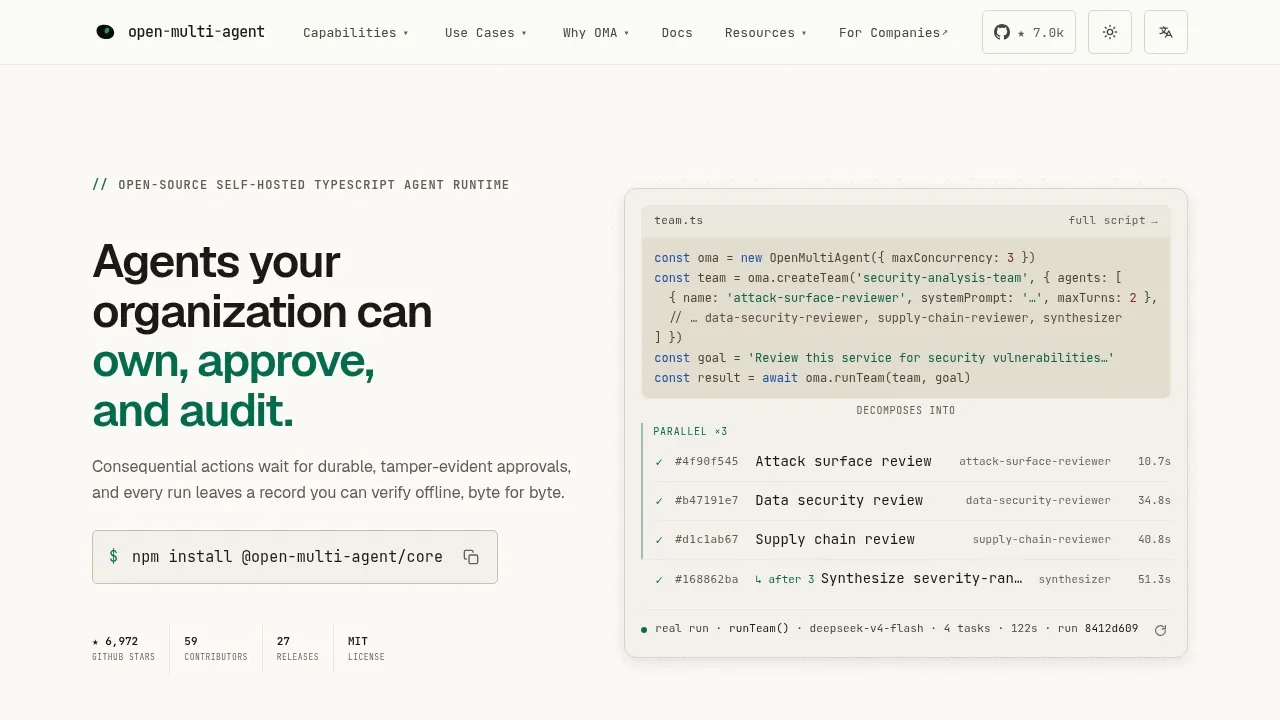Replay the run with refresh icon
1280x720 pixels.
tap(1161, 630)
